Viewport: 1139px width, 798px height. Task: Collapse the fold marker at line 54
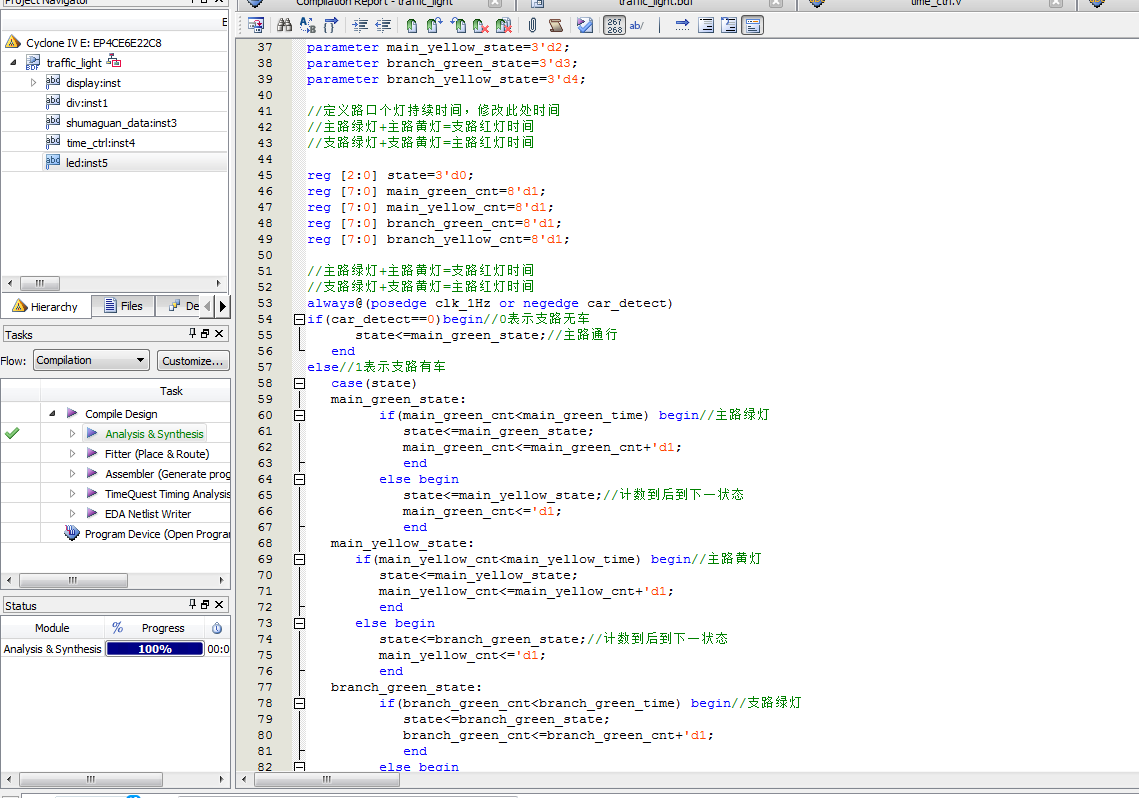pyautogui.click(x=299, y=319)
